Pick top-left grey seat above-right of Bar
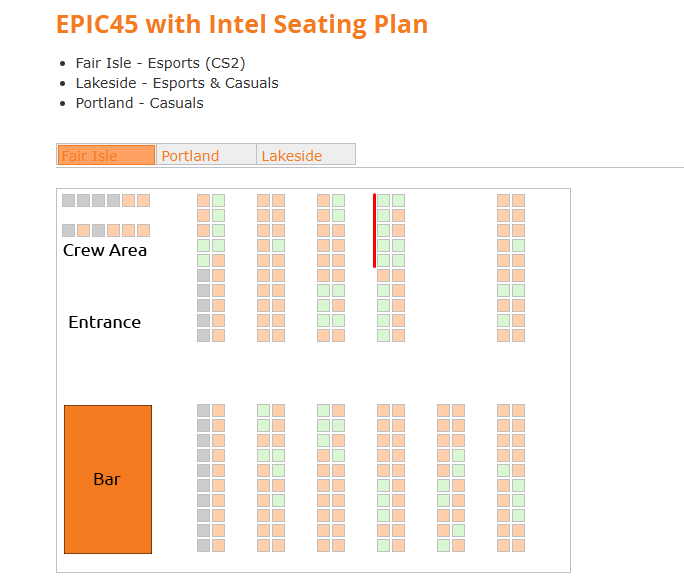The image size is (684, 585). tap(203, 411)
